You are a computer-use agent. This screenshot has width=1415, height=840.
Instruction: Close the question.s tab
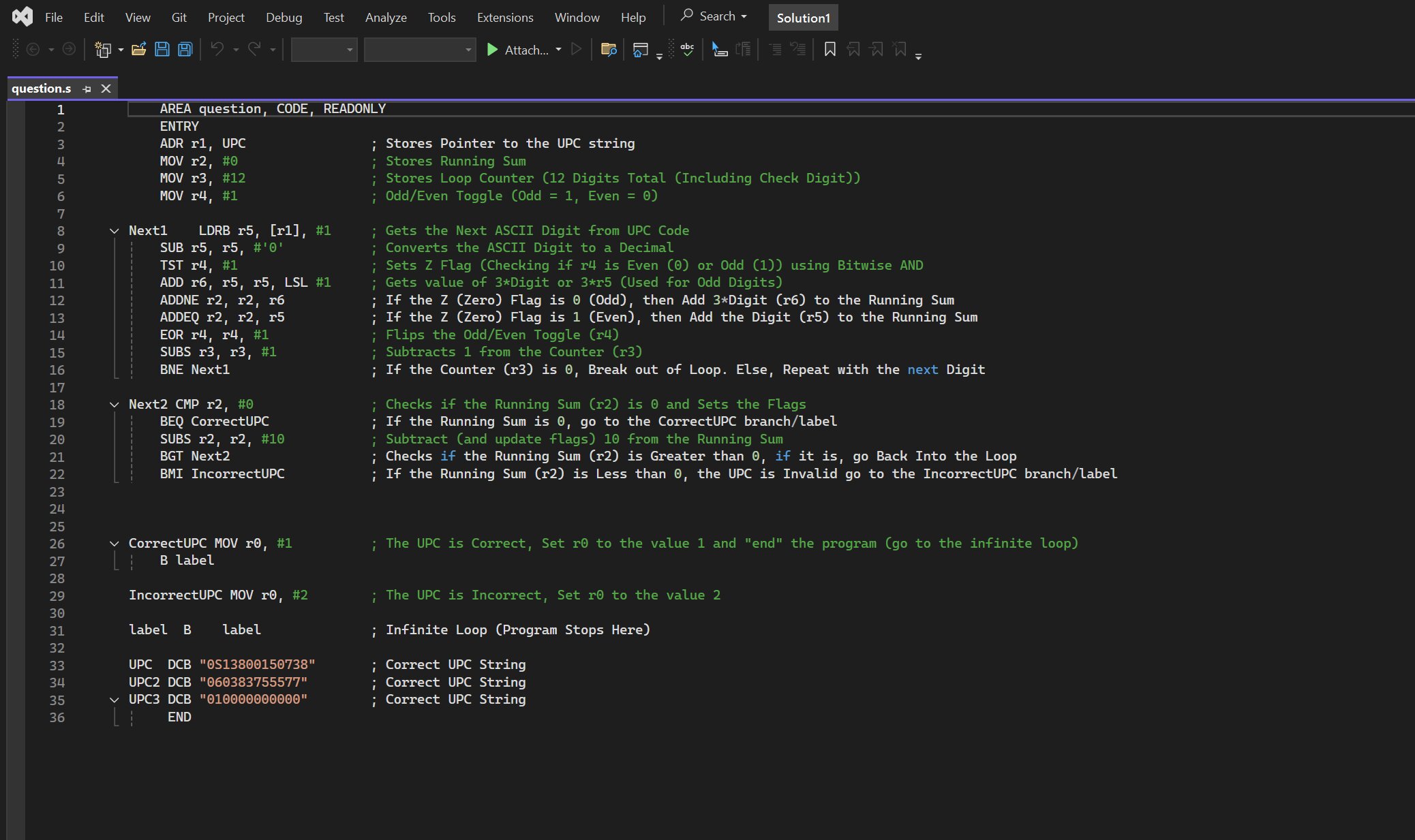tap(106, 89)
